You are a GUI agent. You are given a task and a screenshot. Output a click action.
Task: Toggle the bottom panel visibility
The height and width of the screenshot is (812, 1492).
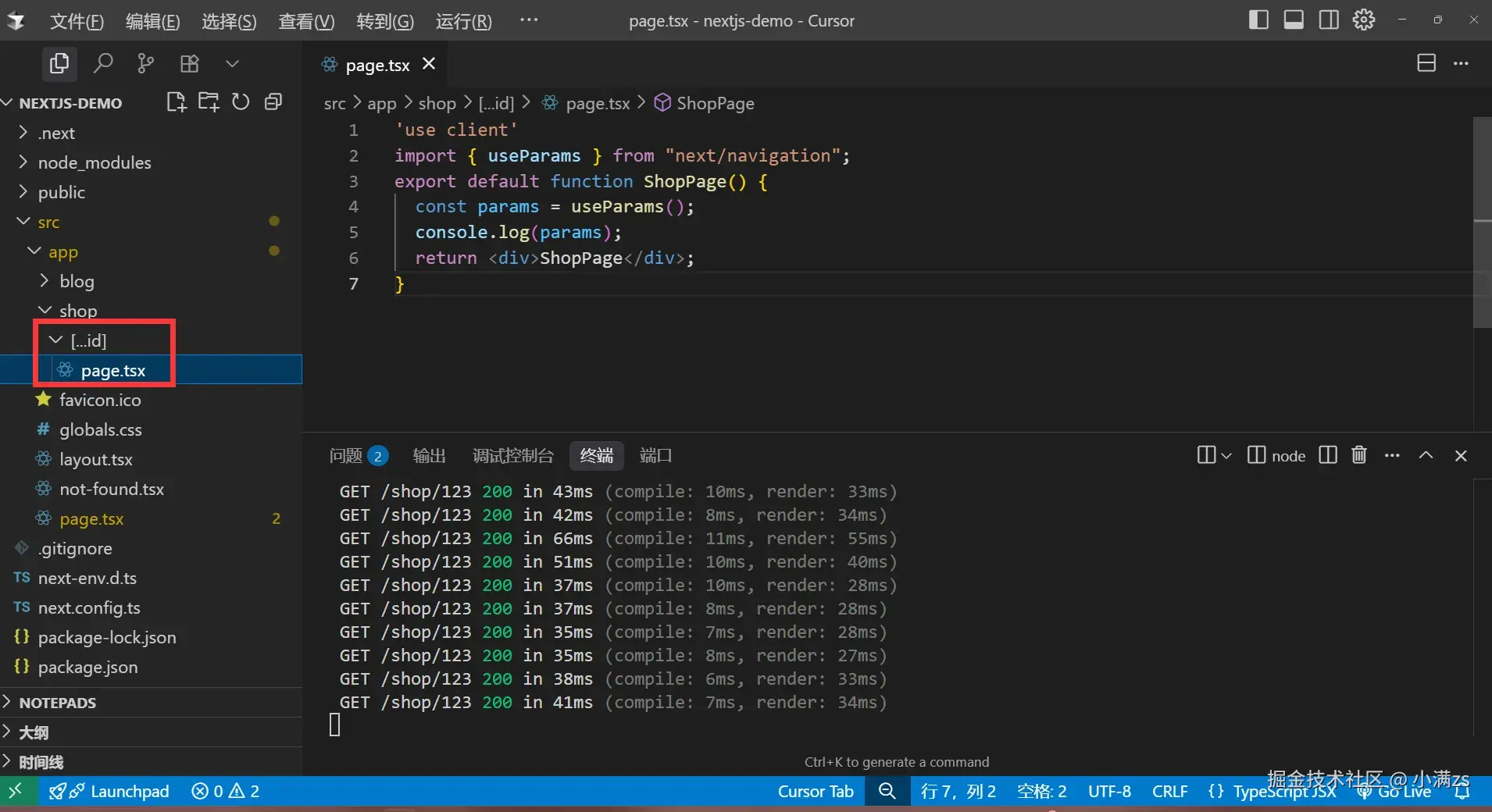pos(1294,20)
